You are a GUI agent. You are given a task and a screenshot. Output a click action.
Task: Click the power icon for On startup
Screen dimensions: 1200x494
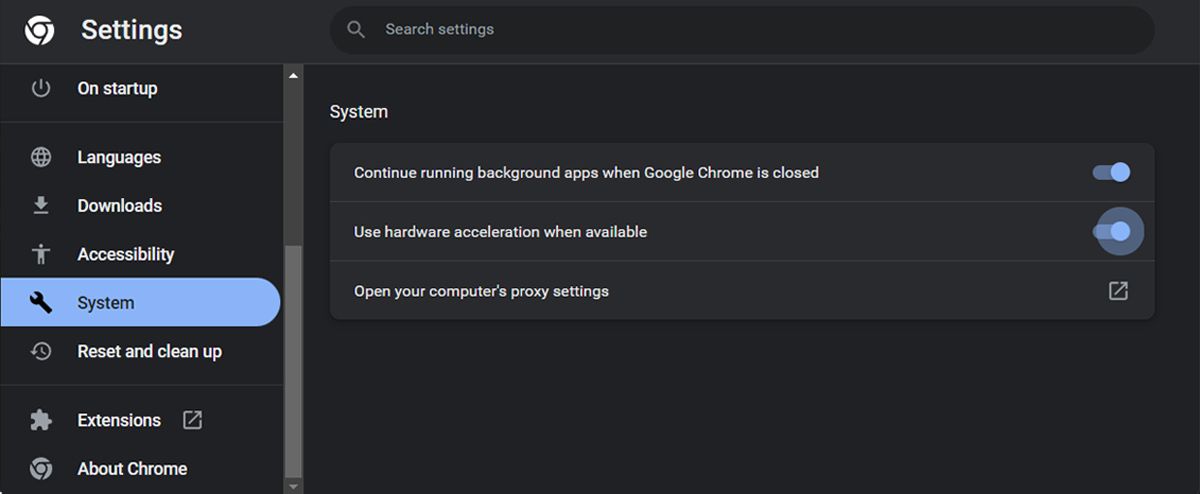(x=41, y=88)
